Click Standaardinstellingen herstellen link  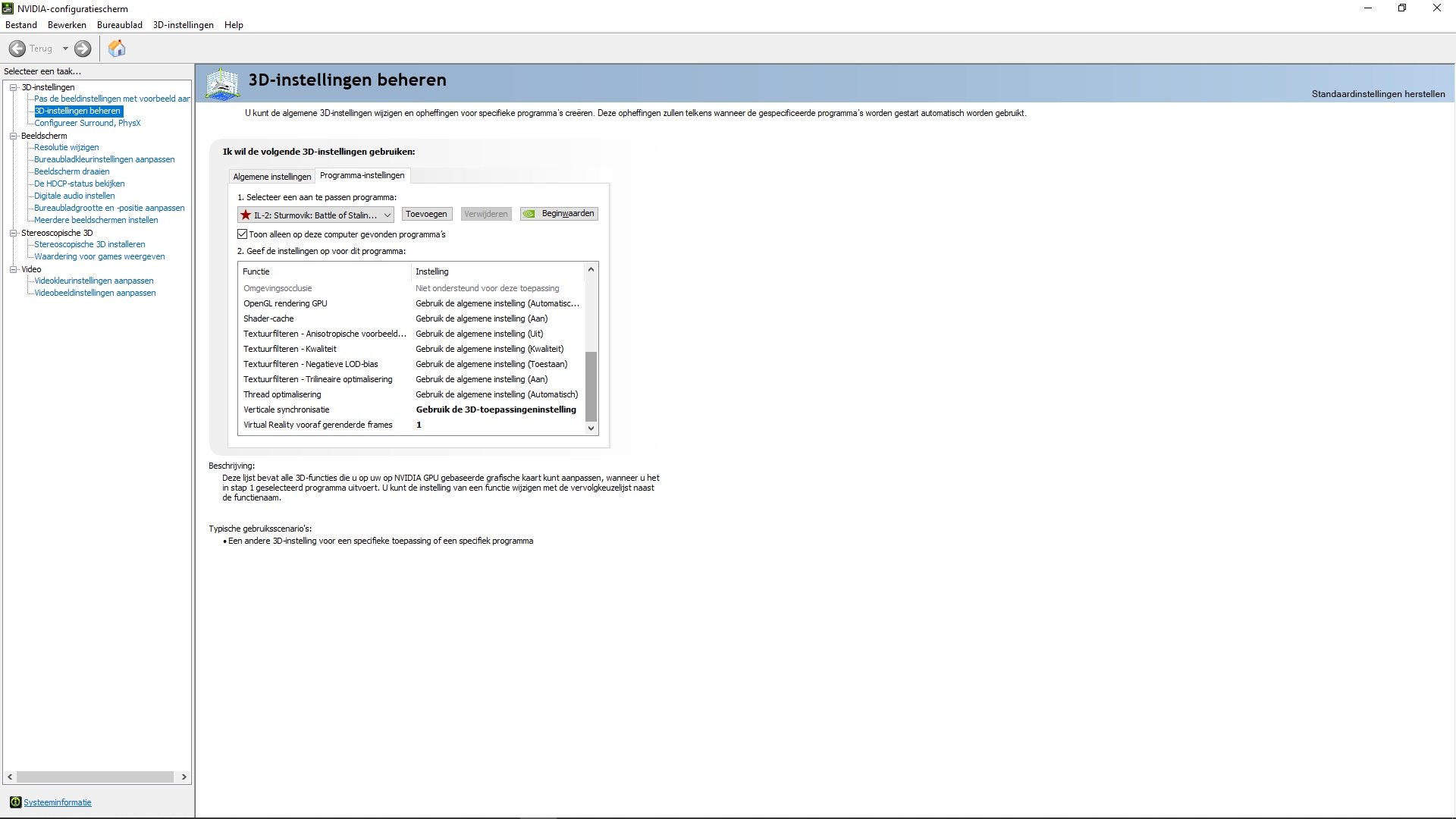coord(1378,94)
